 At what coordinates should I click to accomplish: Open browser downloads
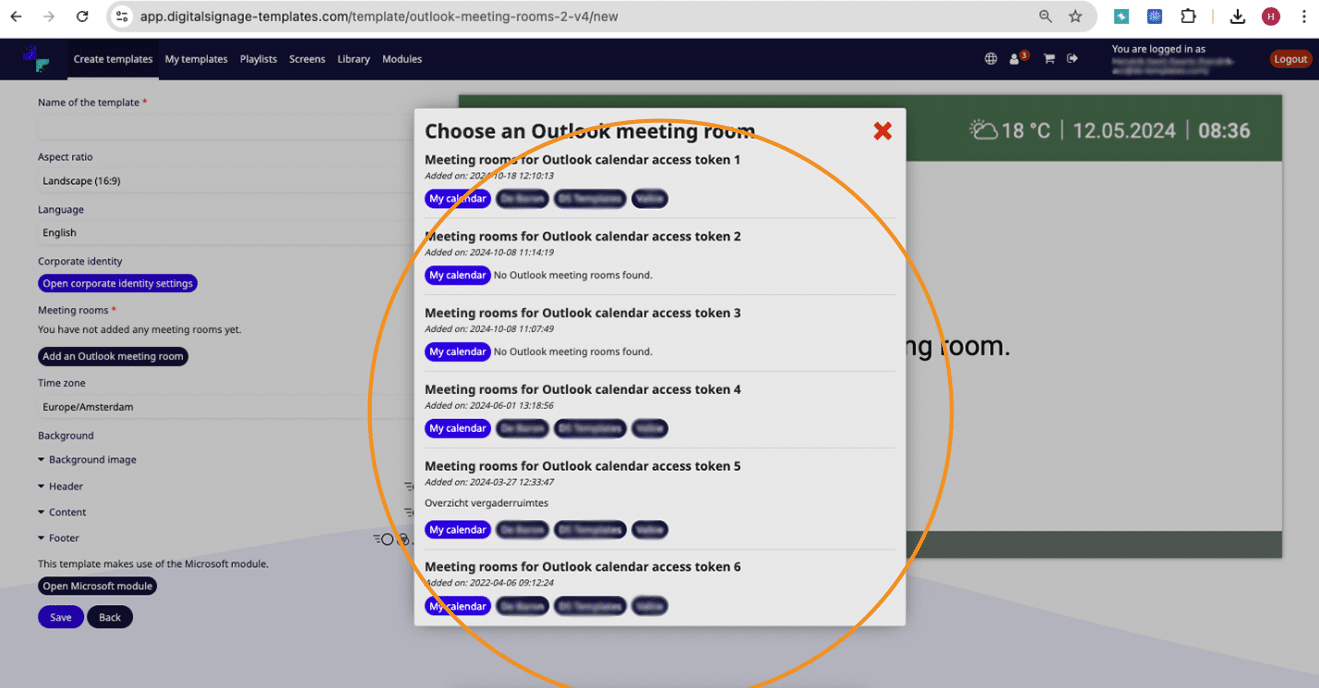tap(1237, 16)
